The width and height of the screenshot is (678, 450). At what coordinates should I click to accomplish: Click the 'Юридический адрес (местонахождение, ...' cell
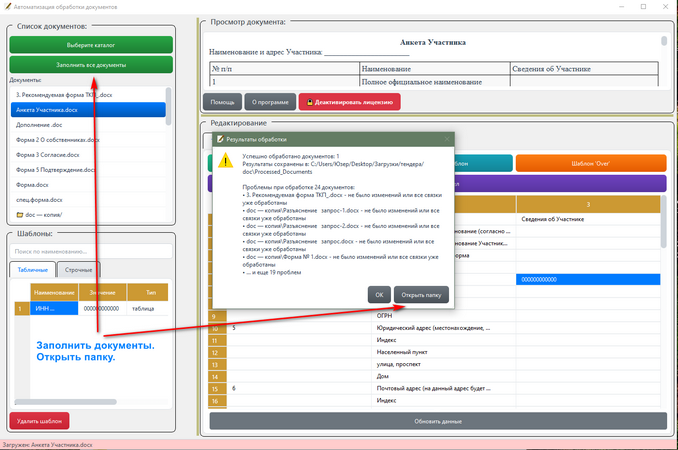point(445,328)
